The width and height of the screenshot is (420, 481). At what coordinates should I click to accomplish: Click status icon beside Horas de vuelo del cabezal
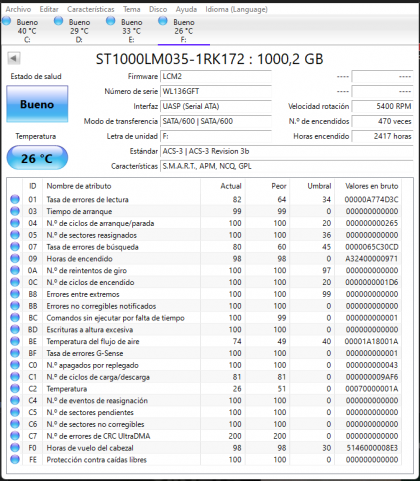point(15,448)
